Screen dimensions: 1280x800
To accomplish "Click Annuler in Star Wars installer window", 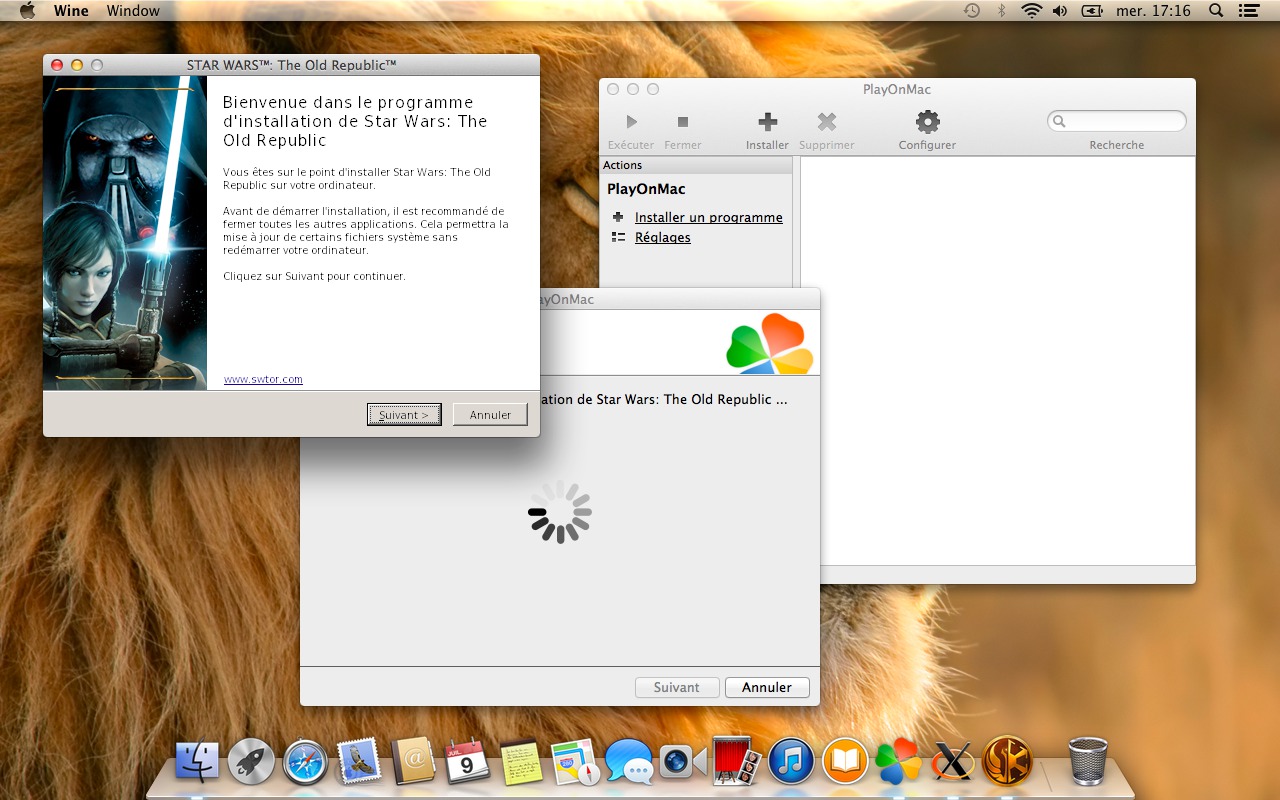I will tap(490, 415).
